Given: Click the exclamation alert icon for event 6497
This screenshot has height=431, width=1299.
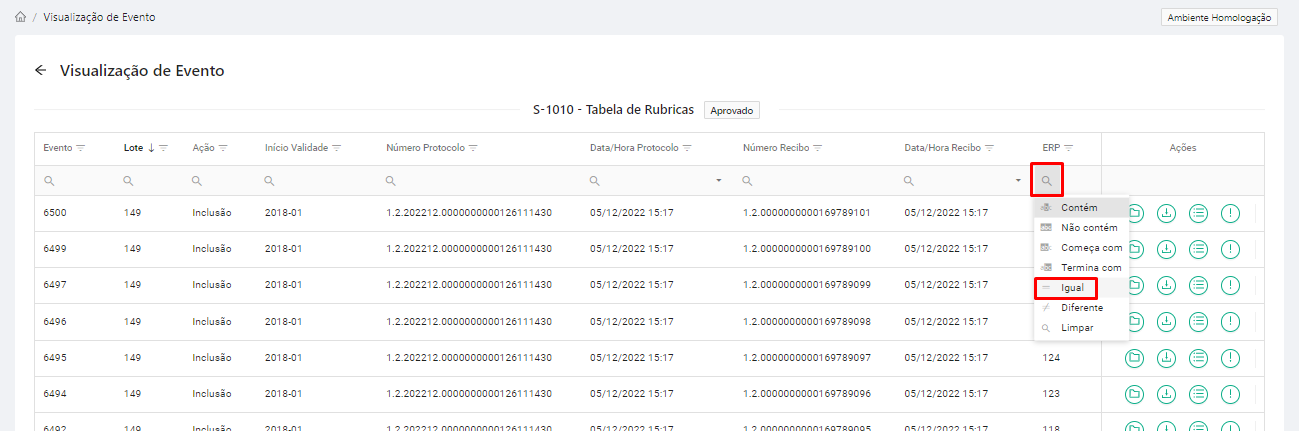Looking at the screenshot, I should coord(1230,285).
